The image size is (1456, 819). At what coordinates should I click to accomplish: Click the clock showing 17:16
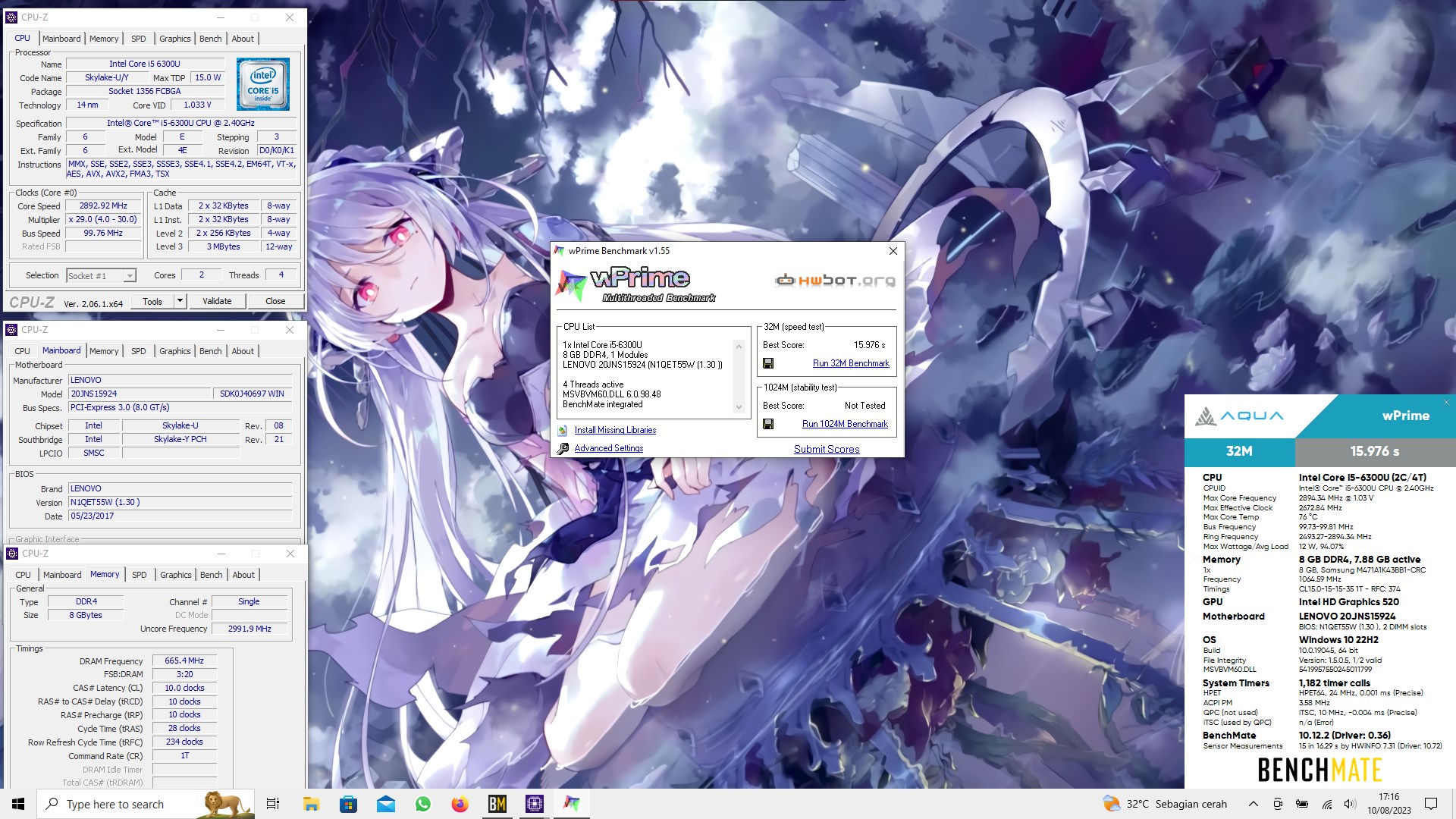click(1389, 804)
